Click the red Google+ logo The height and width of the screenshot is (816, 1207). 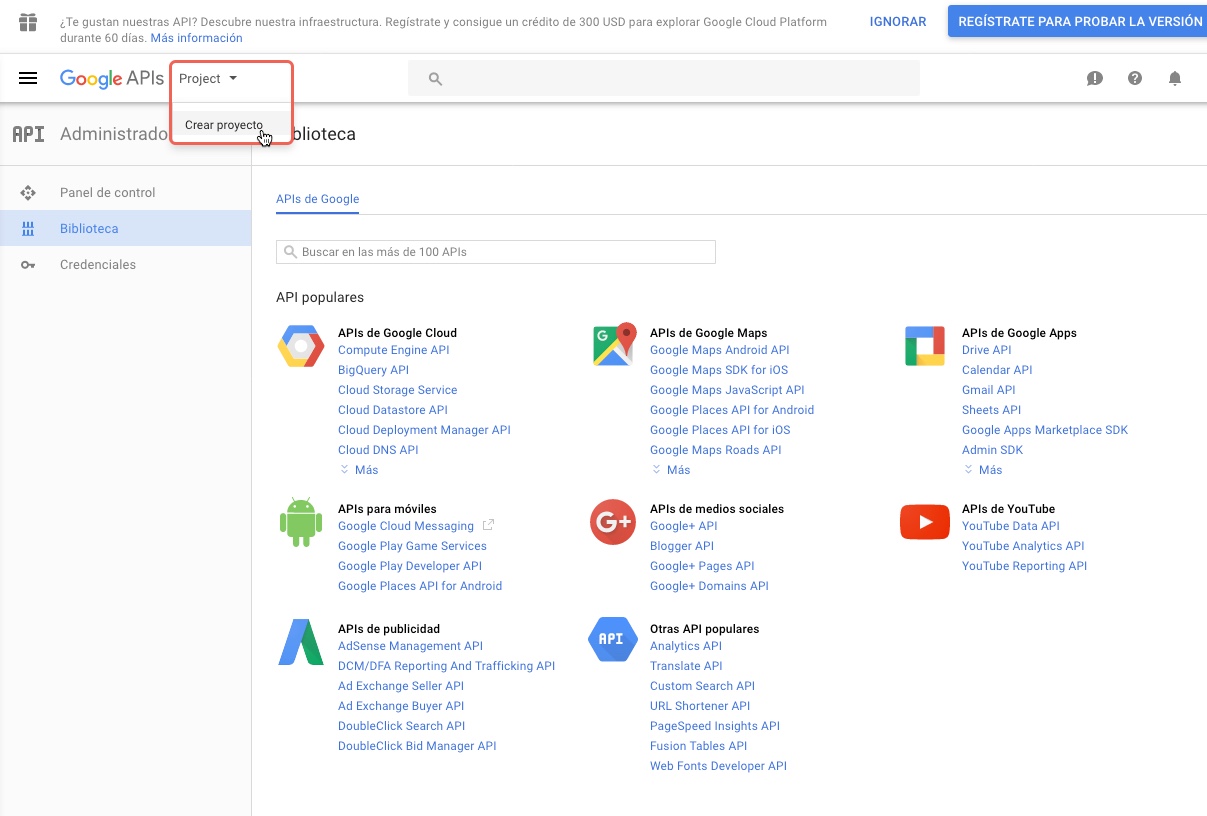(613, 522)
